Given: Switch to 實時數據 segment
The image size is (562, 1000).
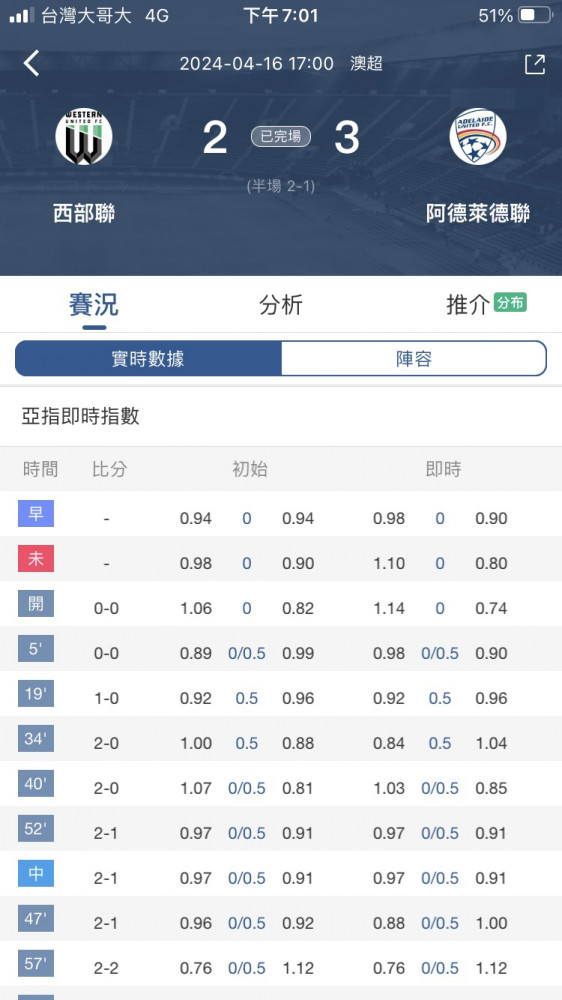Looking at the screenshot, I should [148, 358].
